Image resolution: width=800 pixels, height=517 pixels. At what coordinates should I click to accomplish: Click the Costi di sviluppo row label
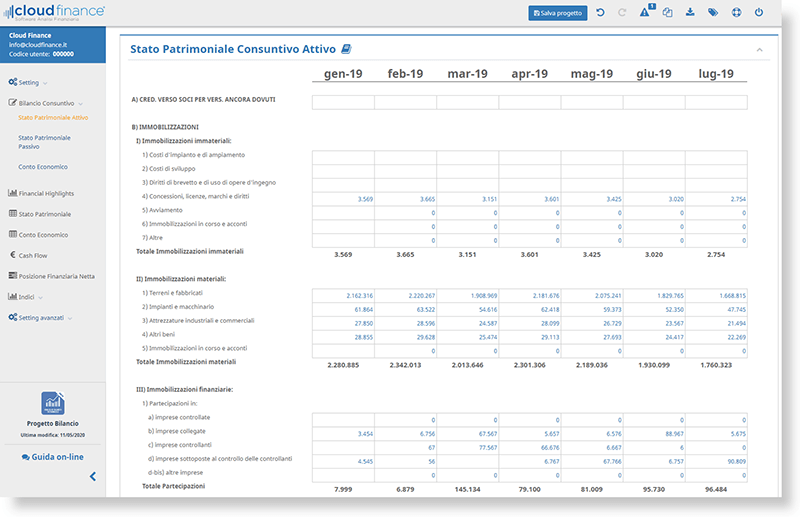168,169
